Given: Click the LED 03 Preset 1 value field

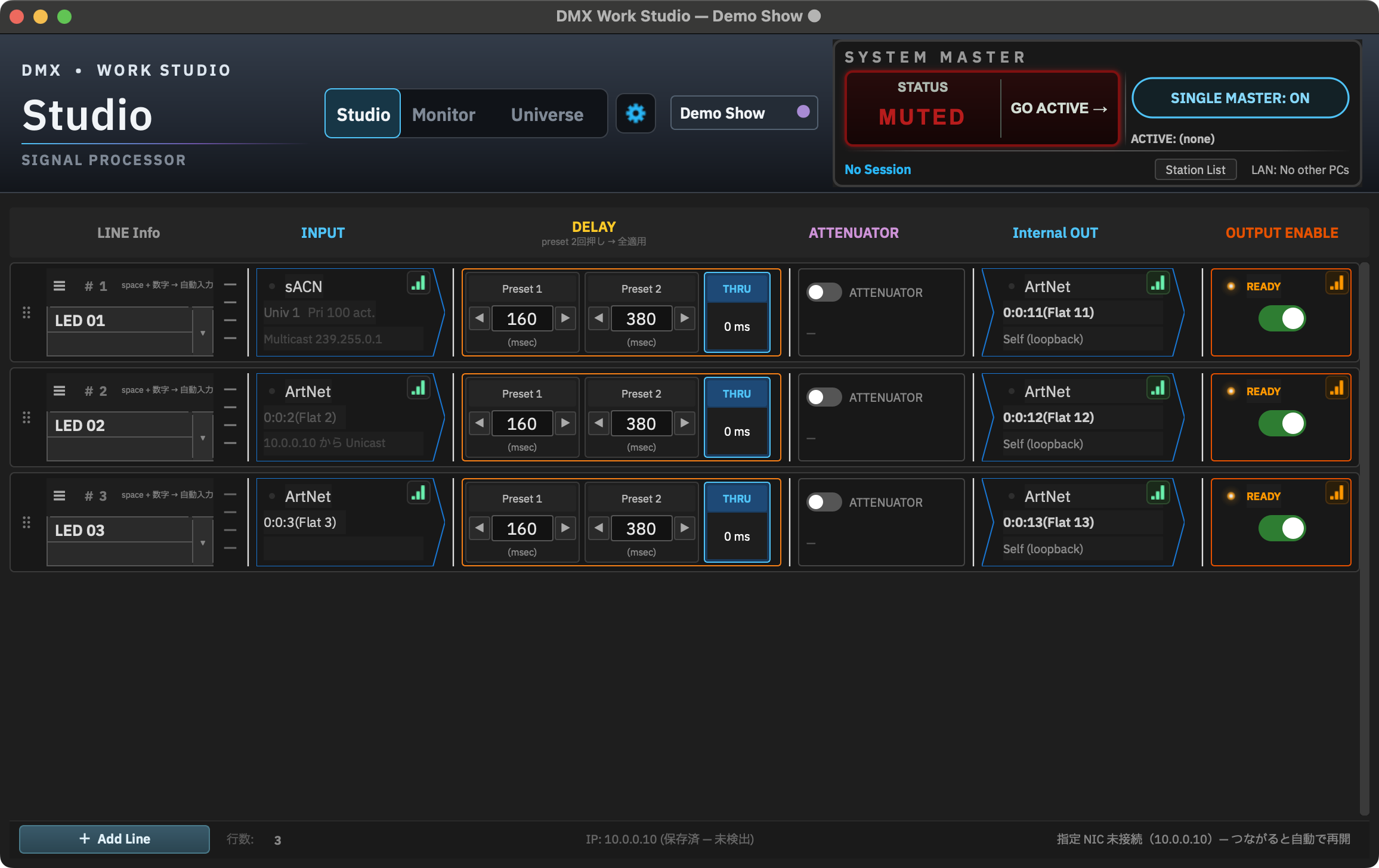Looking at the screenshot, I should (522, 528).
